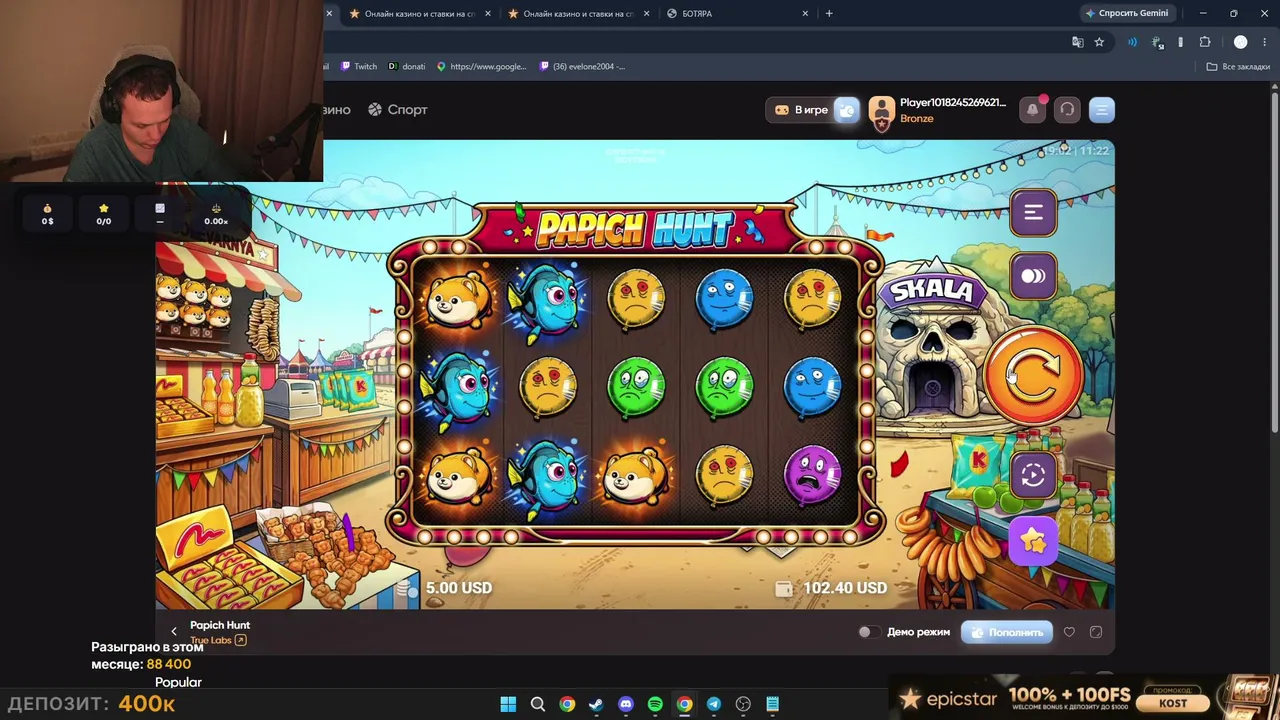This screenshot has height=720, width=1280.
Task: Open the 'Спорт' section
Action: click(x=397, y=110)
